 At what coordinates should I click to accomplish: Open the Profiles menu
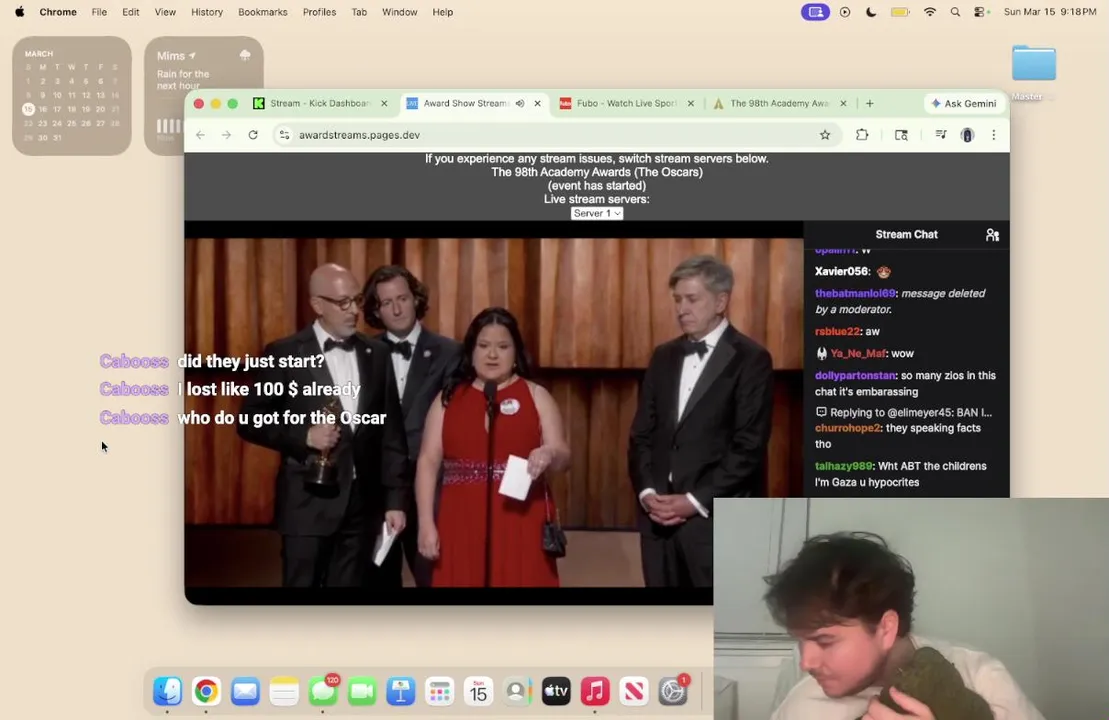[x=319, y=12]
